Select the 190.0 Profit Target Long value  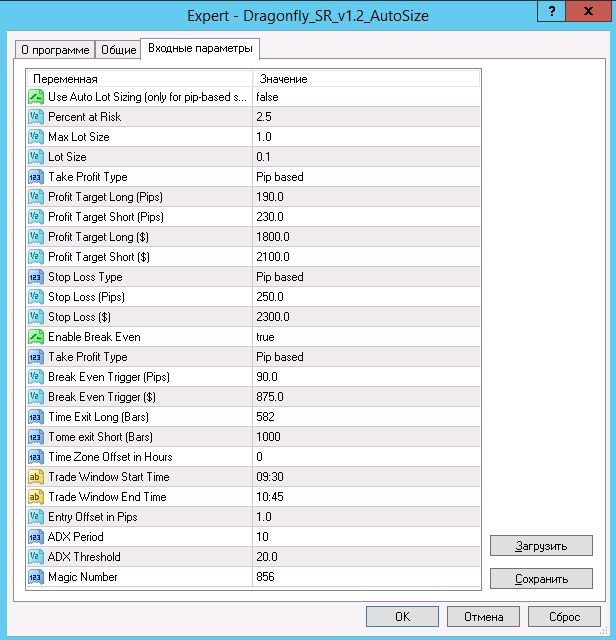coord(366,197)
